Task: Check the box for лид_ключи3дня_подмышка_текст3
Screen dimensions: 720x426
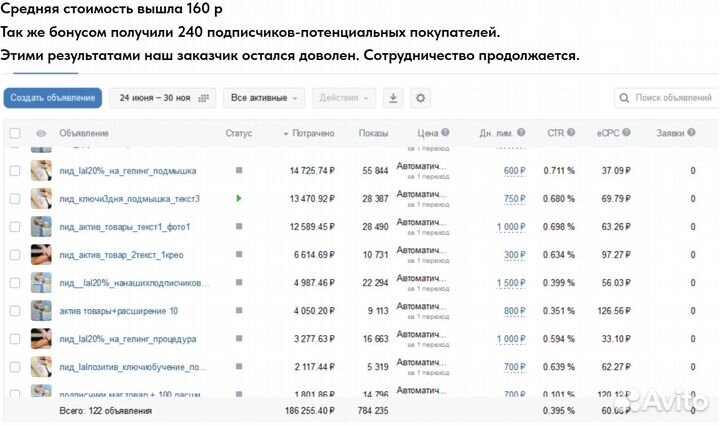Action: pyautogui.click(x=15, y=199)
